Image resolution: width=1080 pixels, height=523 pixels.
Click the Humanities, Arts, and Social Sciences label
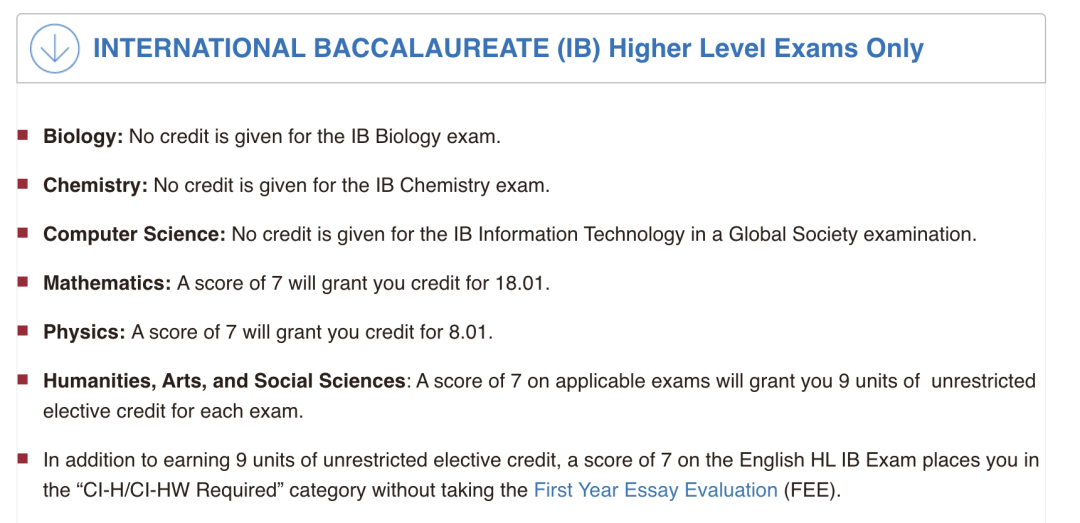coord(224,382)
